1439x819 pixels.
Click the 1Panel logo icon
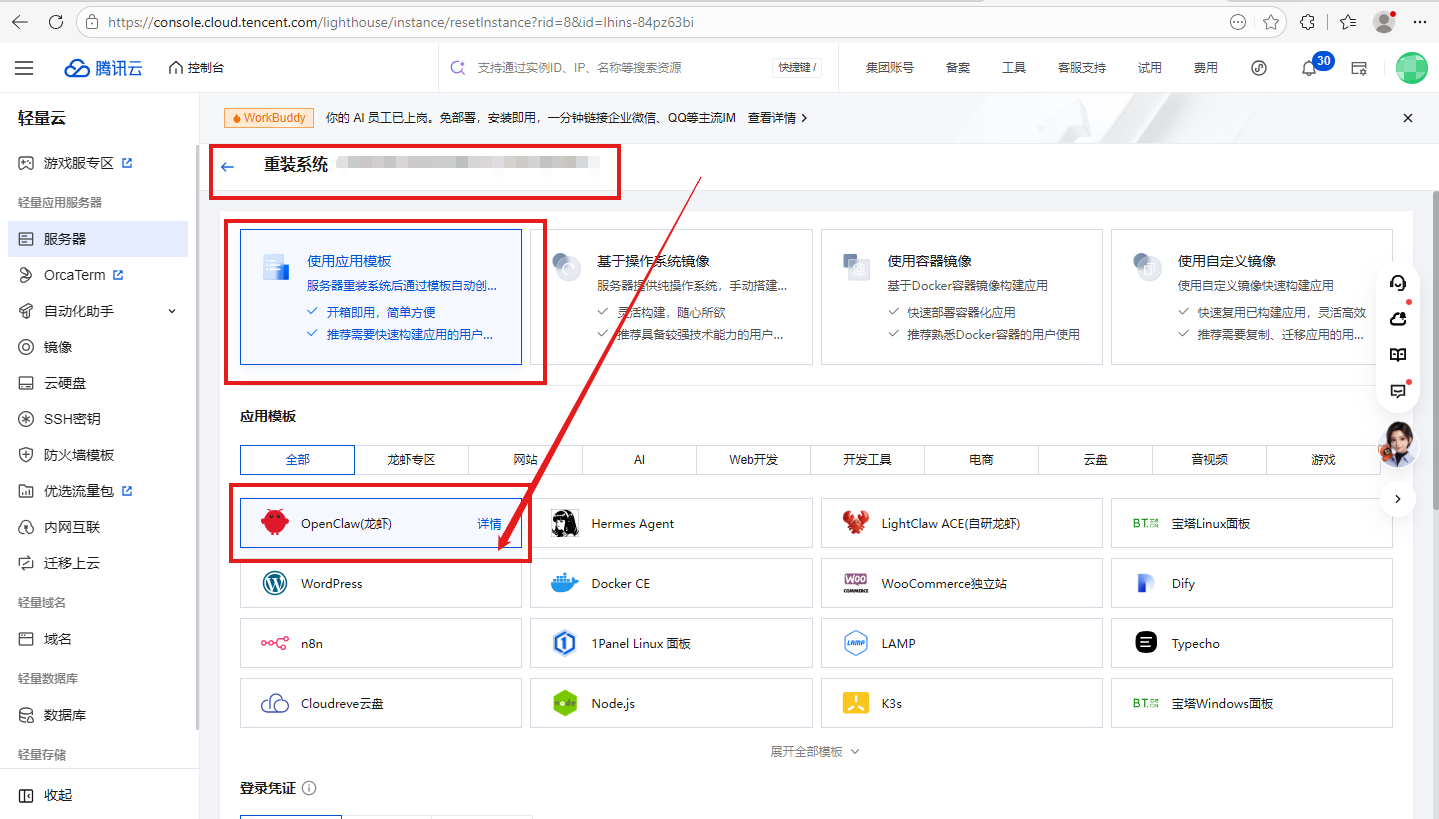point(565,643)
